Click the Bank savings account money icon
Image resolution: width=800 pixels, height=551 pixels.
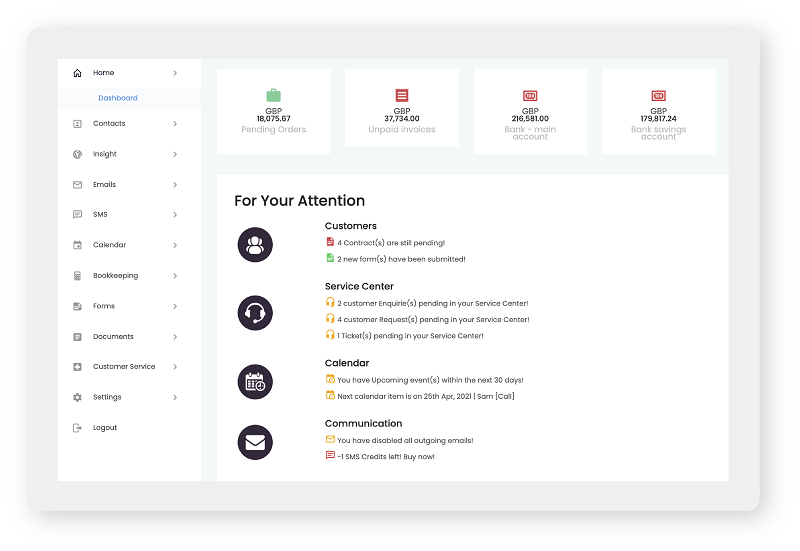click(658, 96)
